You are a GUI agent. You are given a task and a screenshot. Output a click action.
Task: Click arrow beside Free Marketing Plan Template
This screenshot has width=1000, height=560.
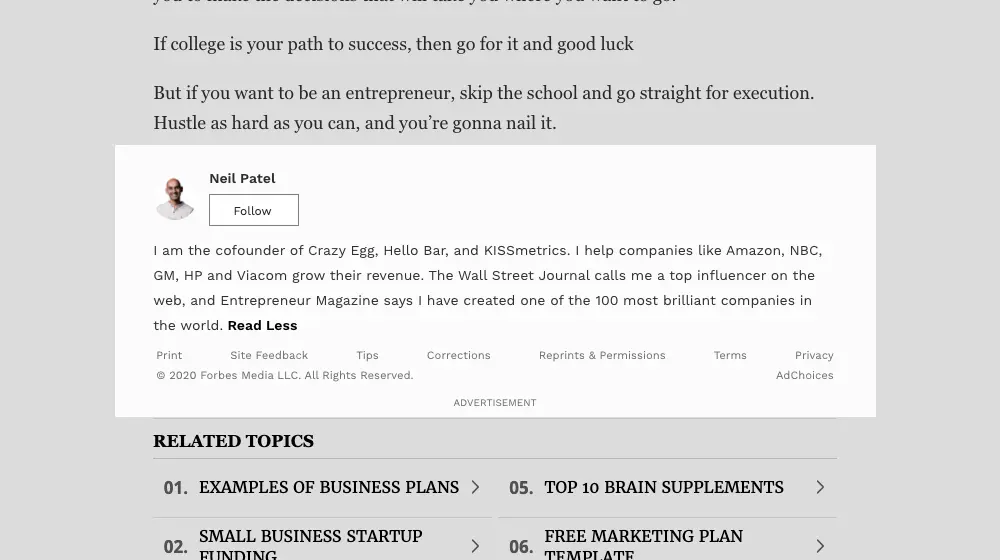point(820,546)
